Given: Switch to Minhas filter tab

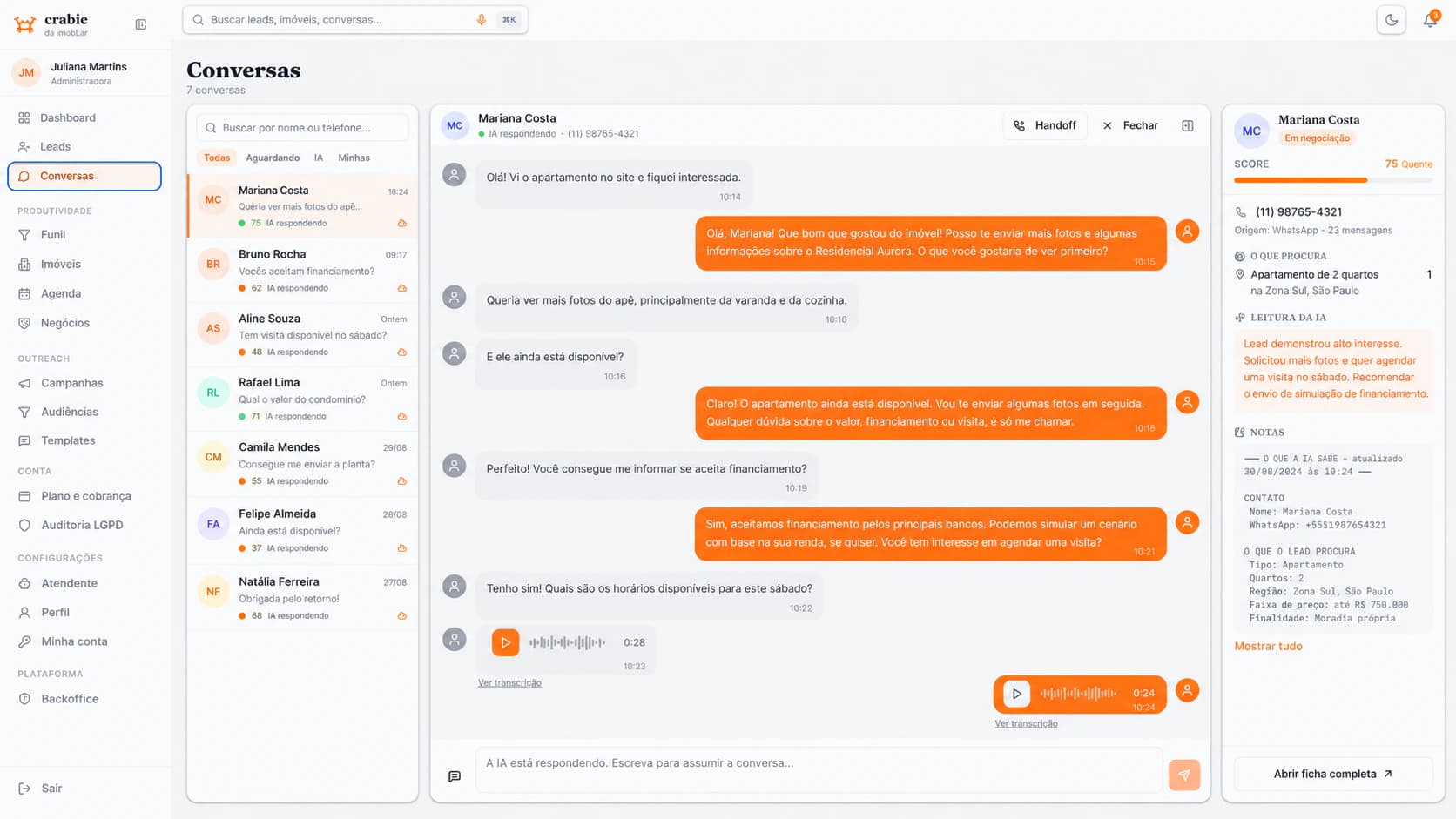Looking at the screenshot, I should coord(354,158).
